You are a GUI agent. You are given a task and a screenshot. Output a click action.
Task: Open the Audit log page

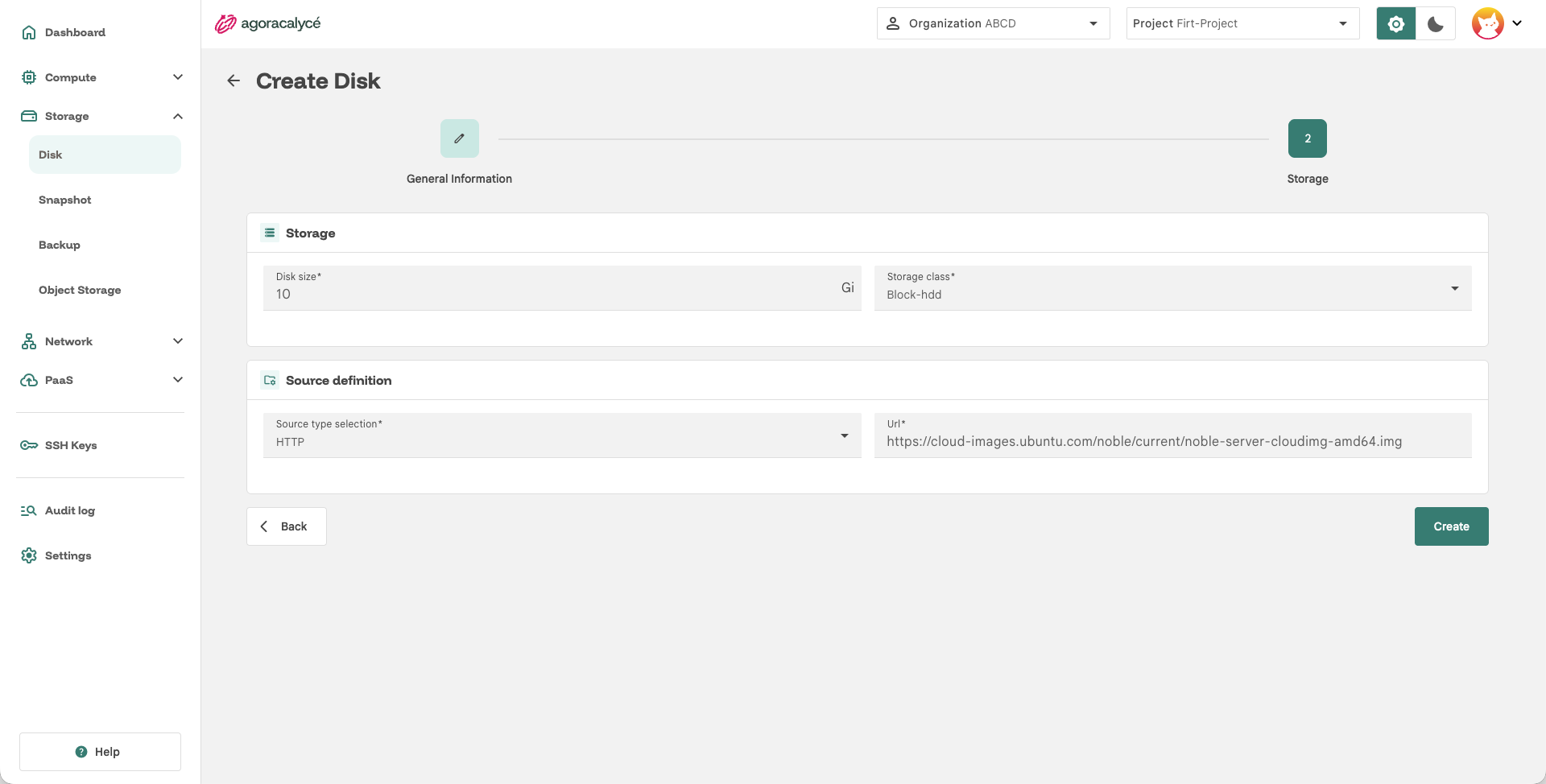(x=70, y=510)
